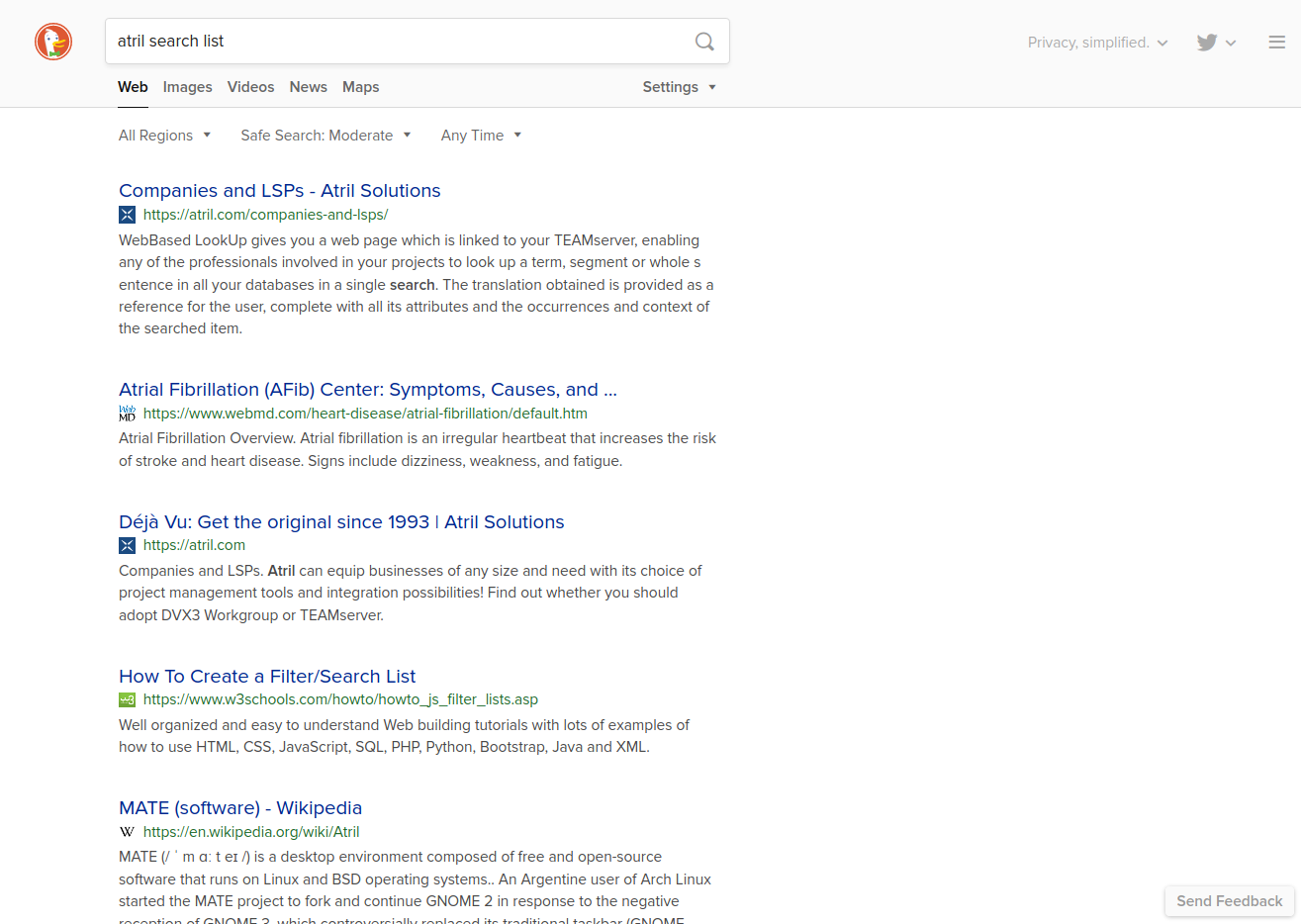Viewport: 1301px width, 924px height.
Task: Click the magnifying glass search icon
Action: click(704, 42)
